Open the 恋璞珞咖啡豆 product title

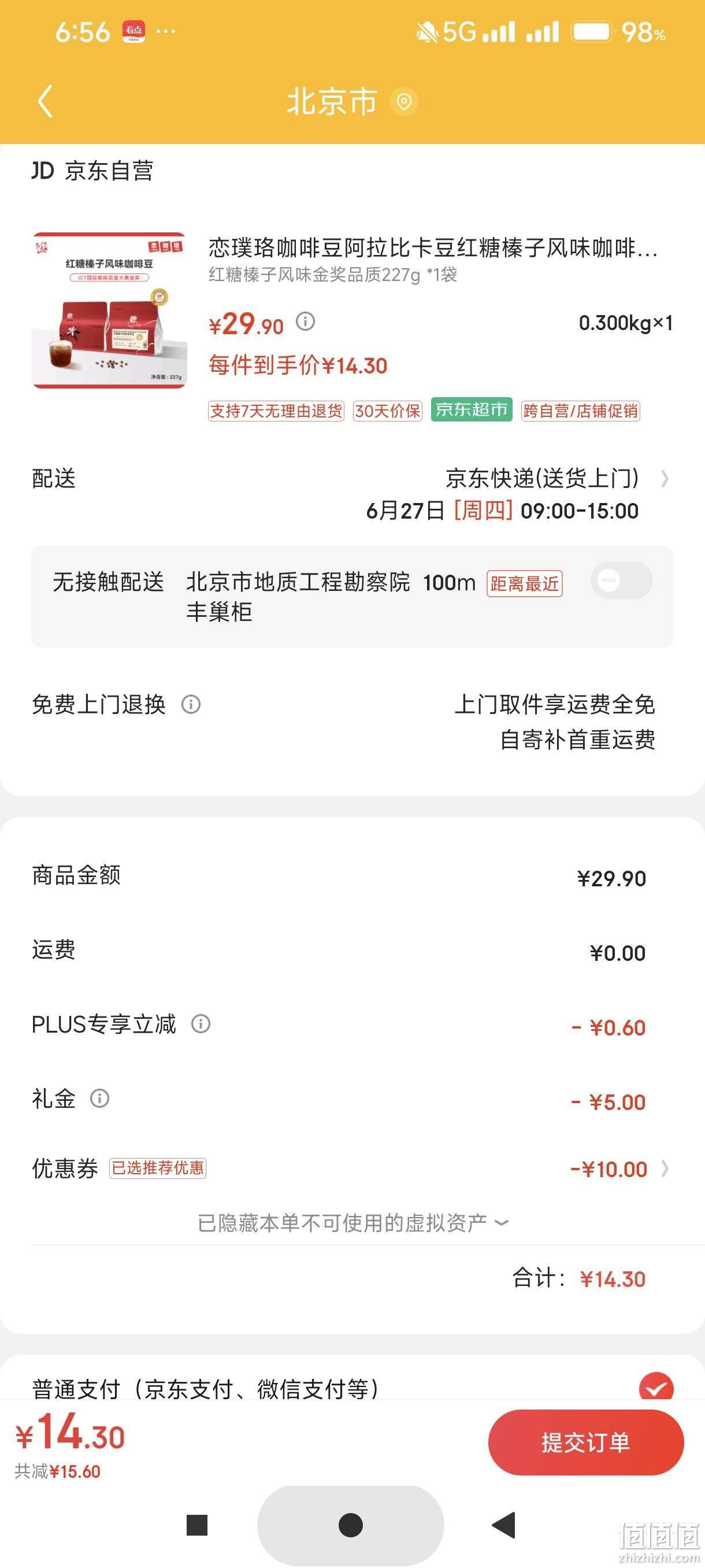click(x=433, y=247)
